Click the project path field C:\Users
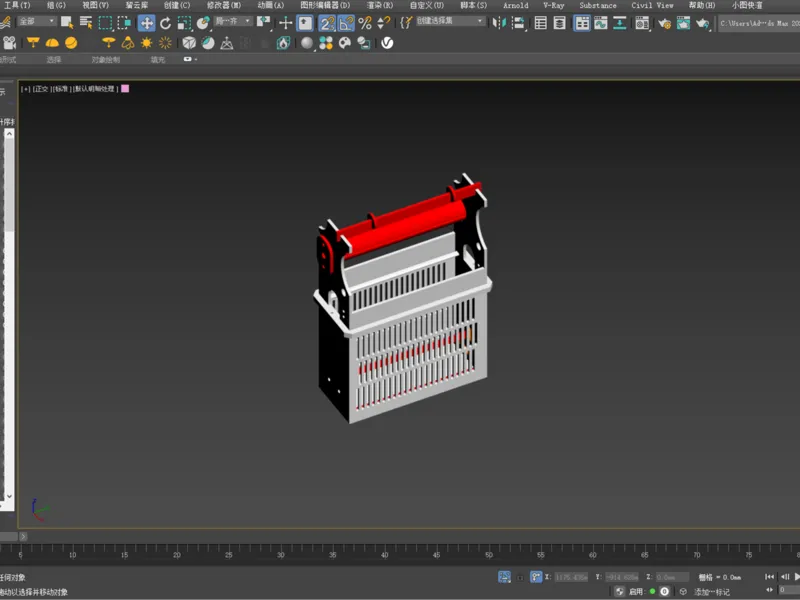Image resolution: width=800 pixels, height=600 pixels. pos(759,23)
